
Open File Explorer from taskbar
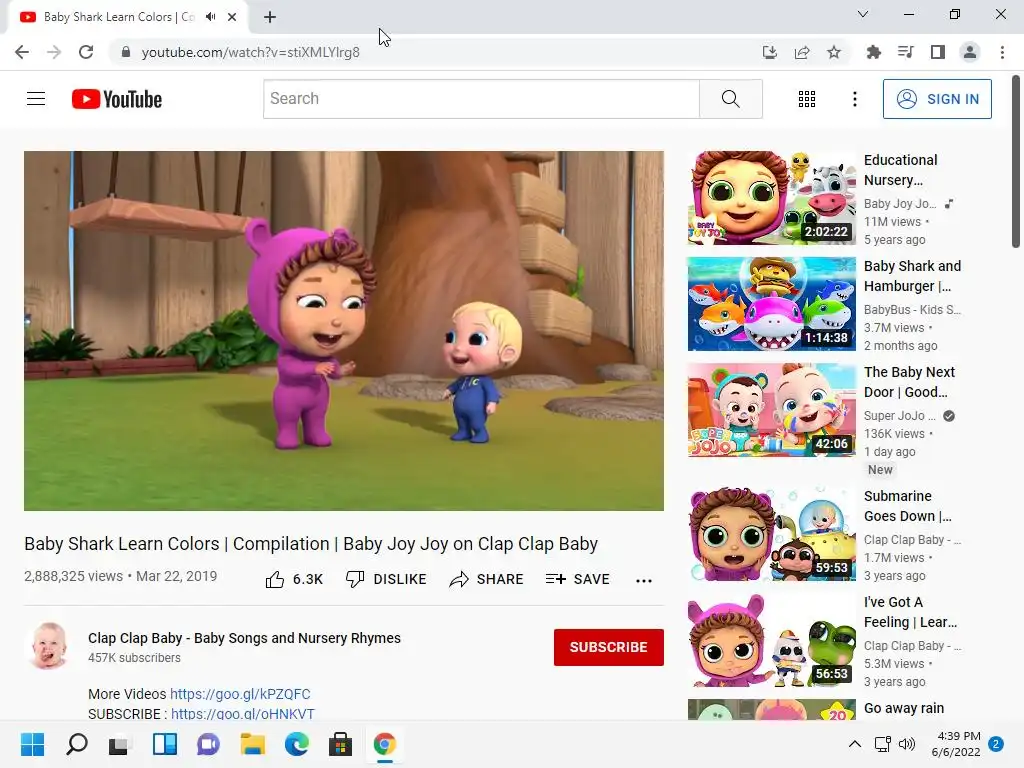[252, 744]
